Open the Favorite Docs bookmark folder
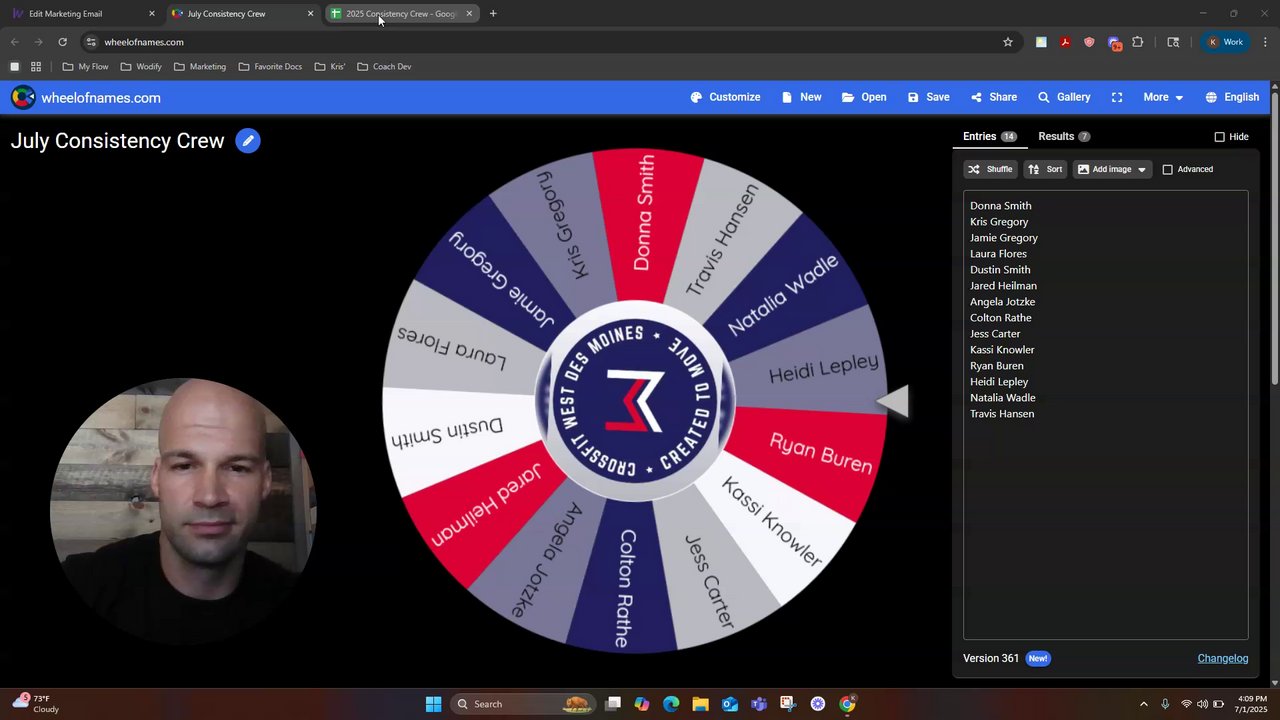This screenshot has width=1280, height=720. point(270,67)
